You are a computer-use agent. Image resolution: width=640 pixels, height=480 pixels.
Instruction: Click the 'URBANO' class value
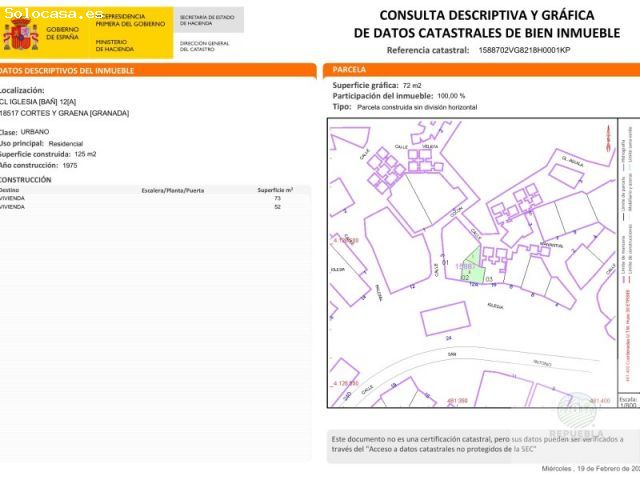tap(35, 132)
